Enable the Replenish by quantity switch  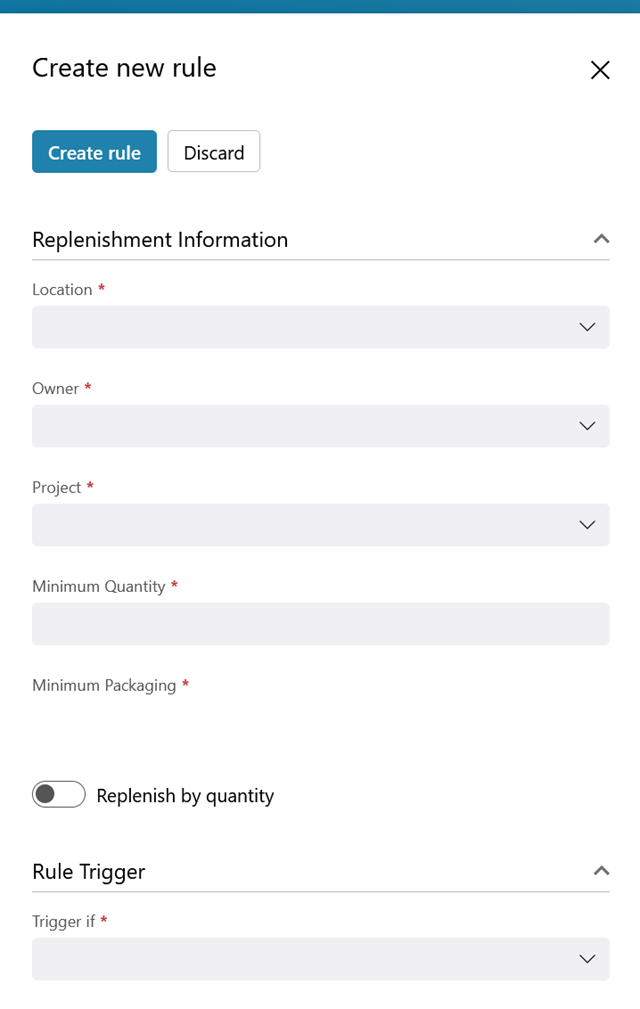59,794
